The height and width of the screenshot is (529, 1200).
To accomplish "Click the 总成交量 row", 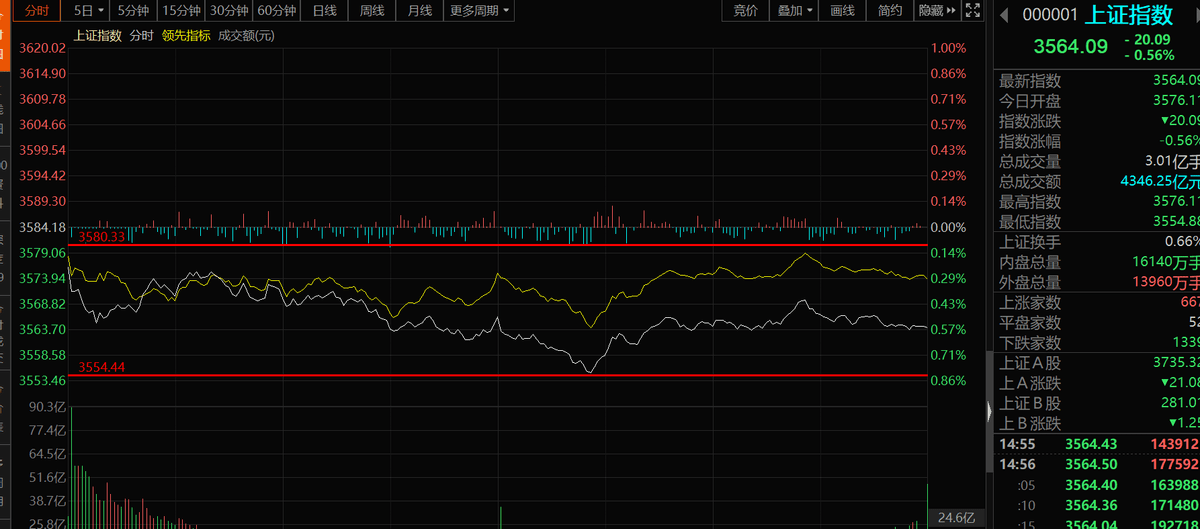I will click(x=1098, y=161).
